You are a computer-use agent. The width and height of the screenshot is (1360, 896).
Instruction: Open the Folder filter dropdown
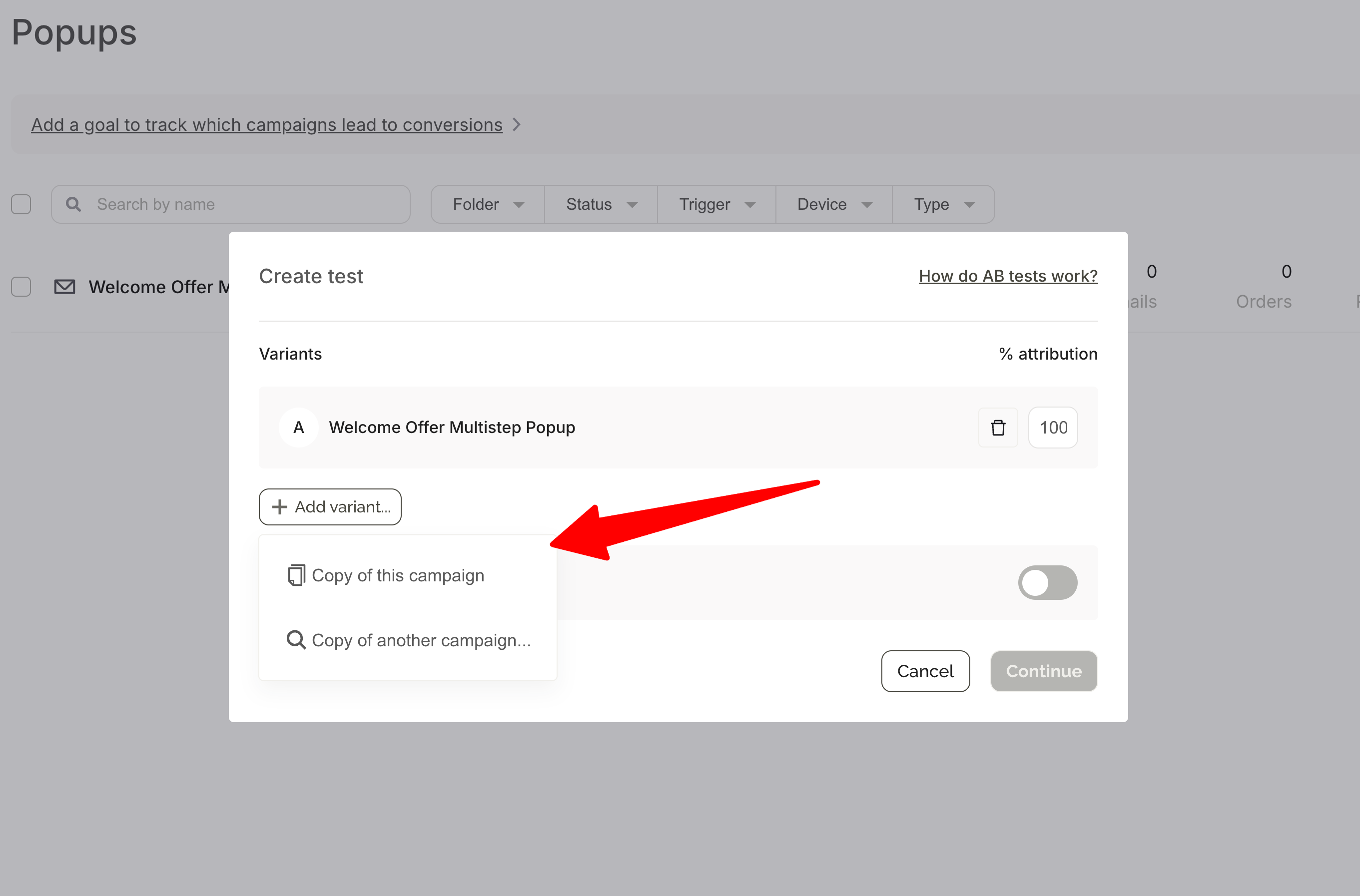[488, 204]
